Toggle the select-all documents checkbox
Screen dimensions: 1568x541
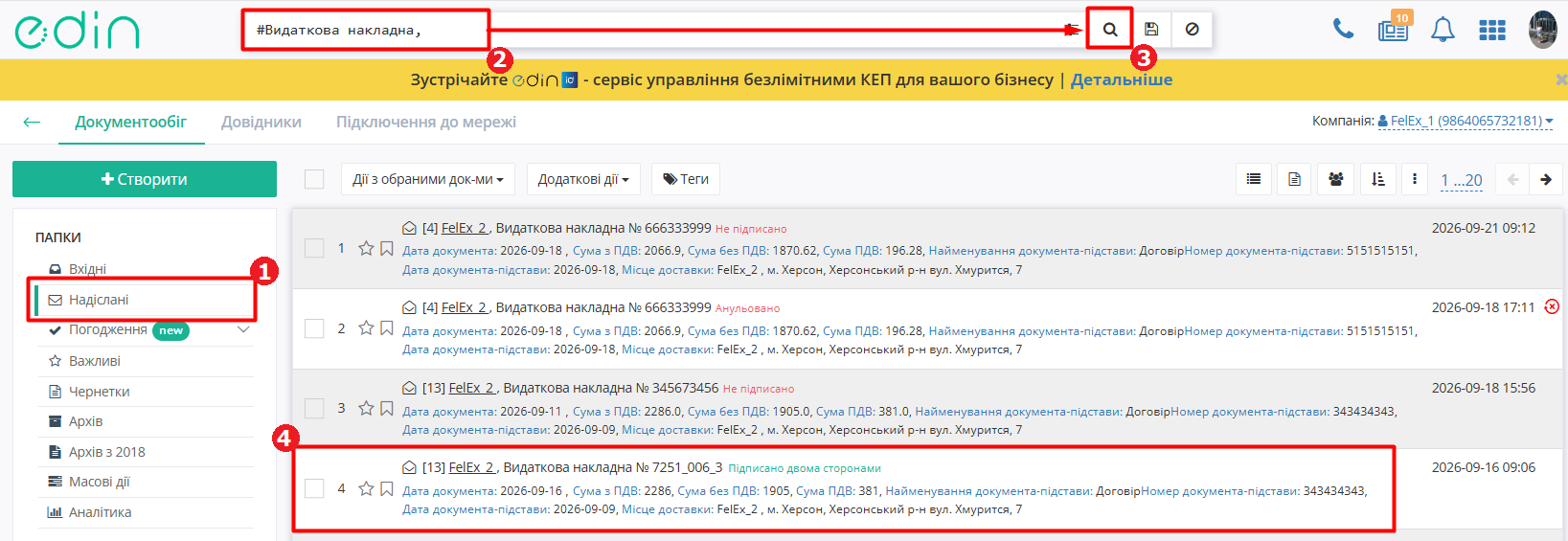pos(314,179)
